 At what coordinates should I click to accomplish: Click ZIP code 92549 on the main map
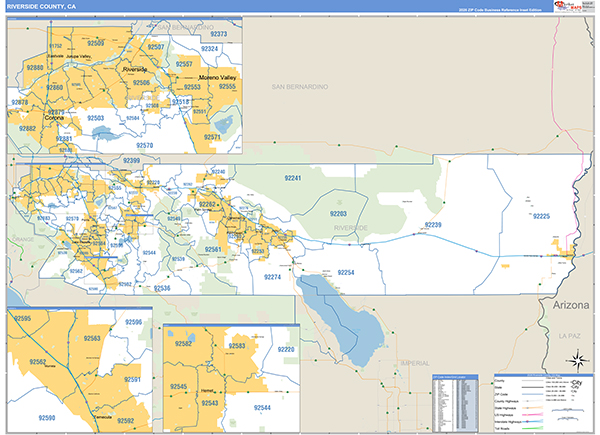click(174, 219)
